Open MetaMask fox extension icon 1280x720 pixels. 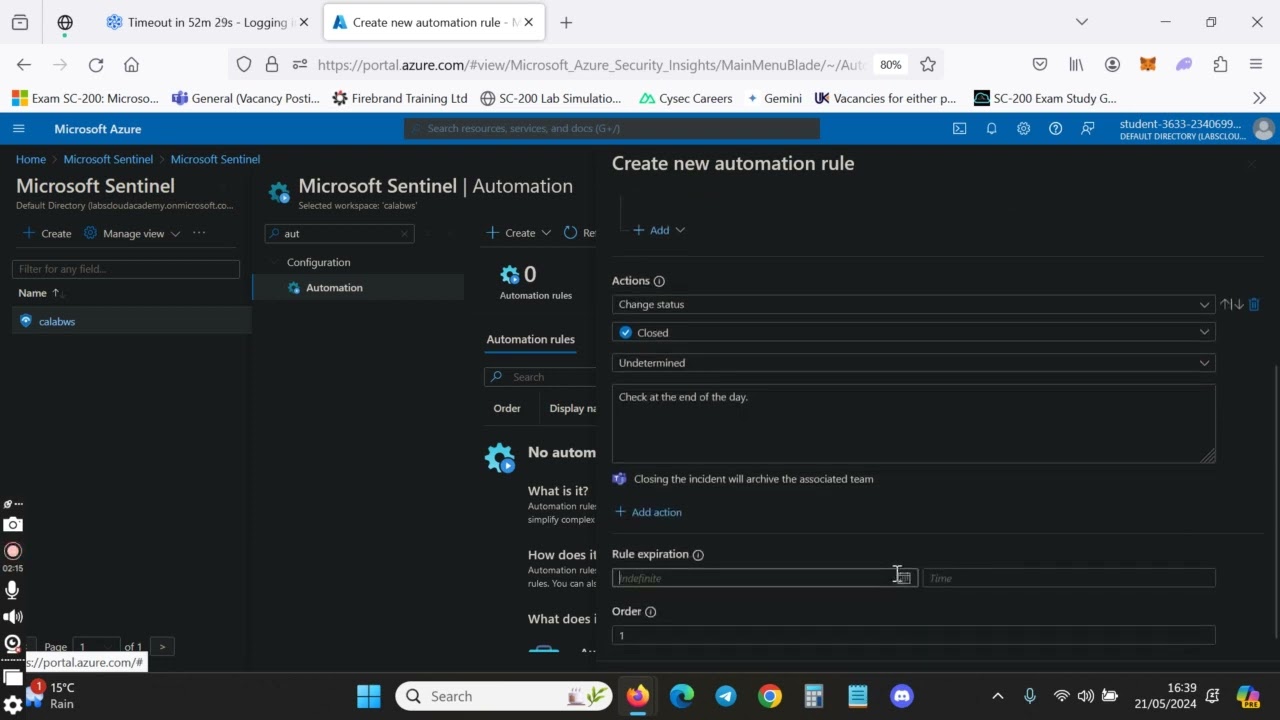[x=1148, y=64]
